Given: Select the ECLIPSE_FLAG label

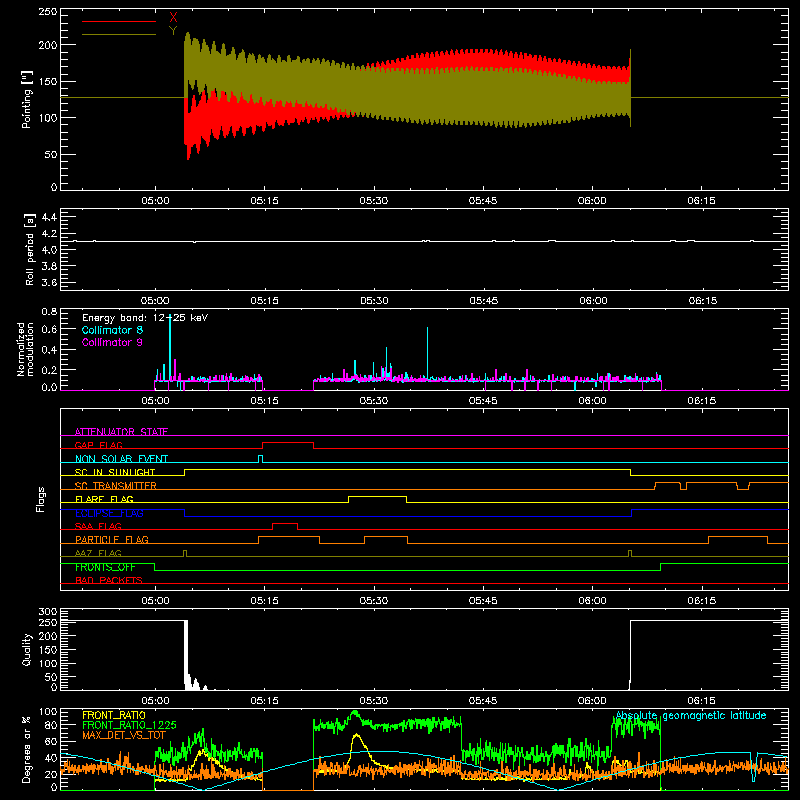Looking at the screenshot, I should point(109,513).
